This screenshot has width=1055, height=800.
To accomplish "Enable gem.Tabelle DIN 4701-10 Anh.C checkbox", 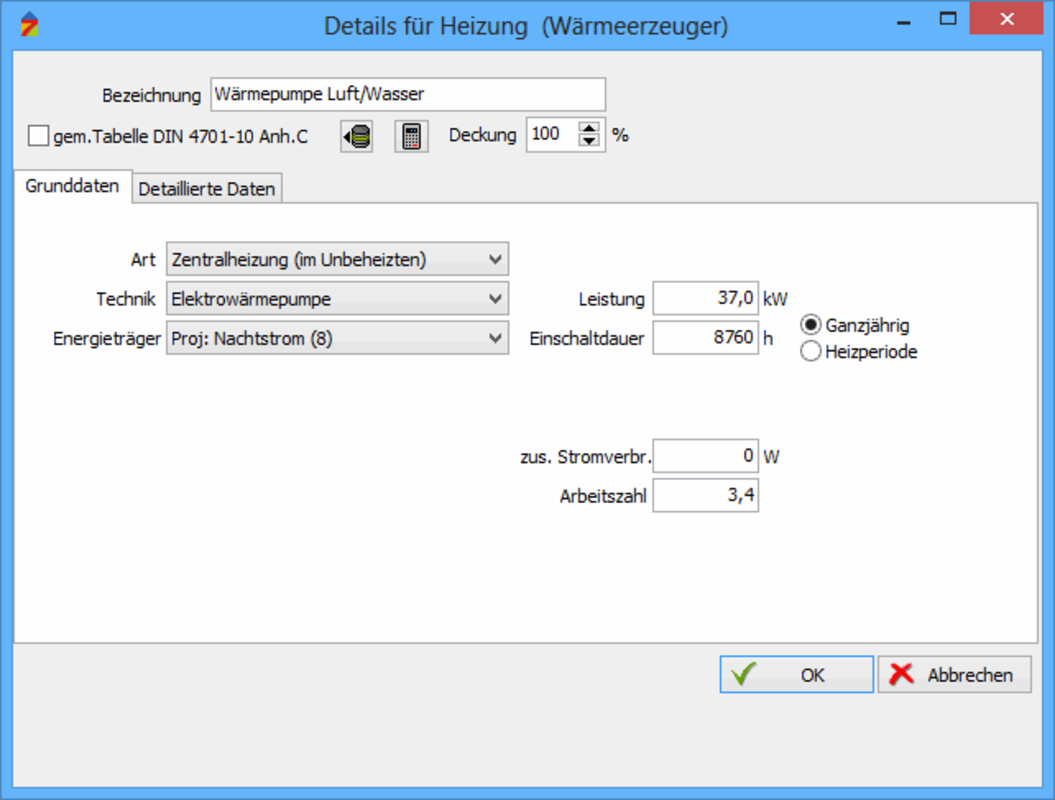I will coord(38,136).
